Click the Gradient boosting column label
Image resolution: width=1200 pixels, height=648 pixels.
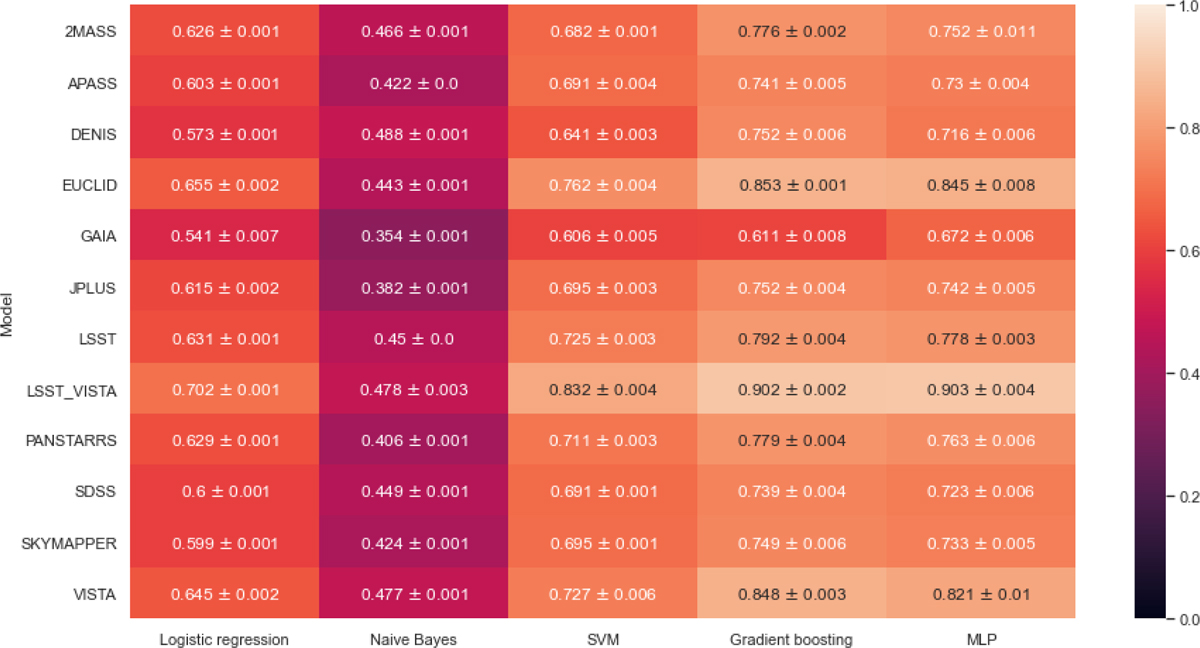click(x=792, y=638)
